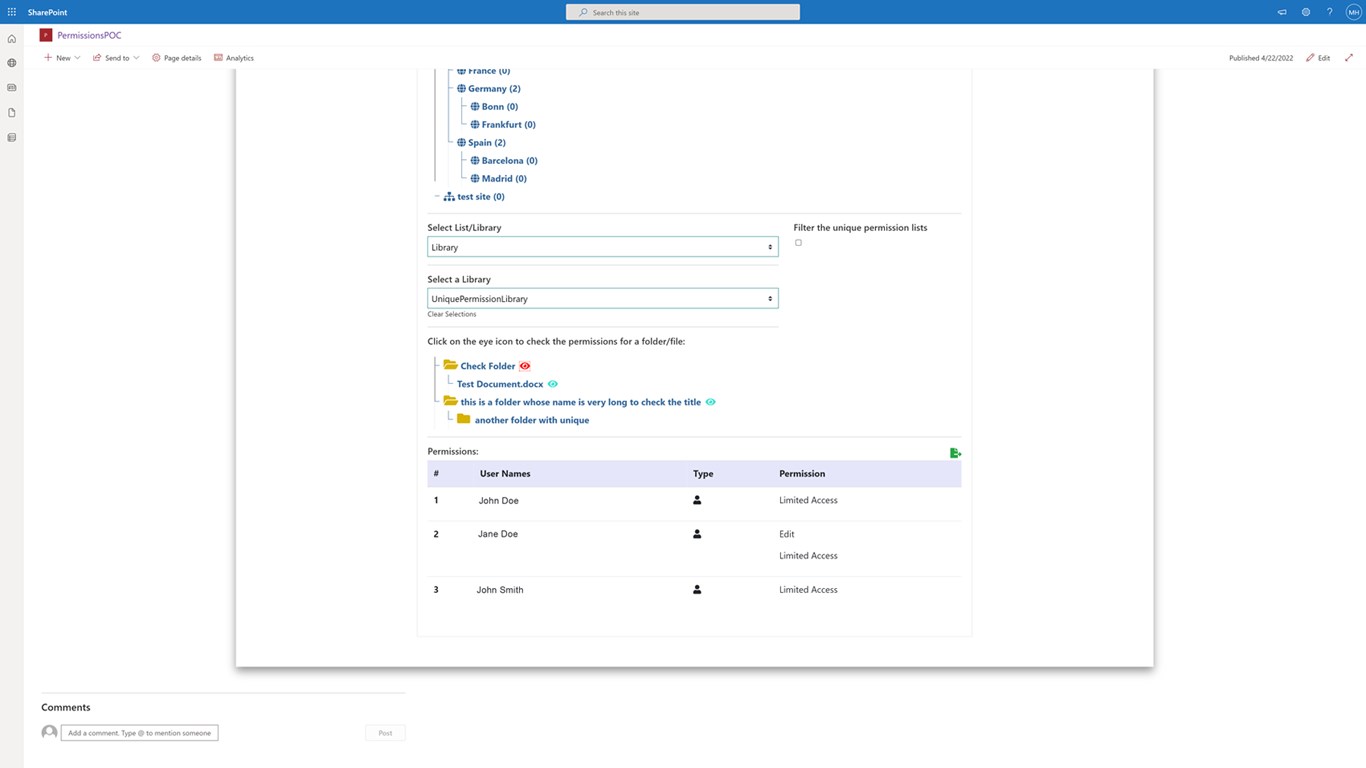Click the megaphone icon in the header
Screen dimensions: 1366x768
(x=1282, y=12)
